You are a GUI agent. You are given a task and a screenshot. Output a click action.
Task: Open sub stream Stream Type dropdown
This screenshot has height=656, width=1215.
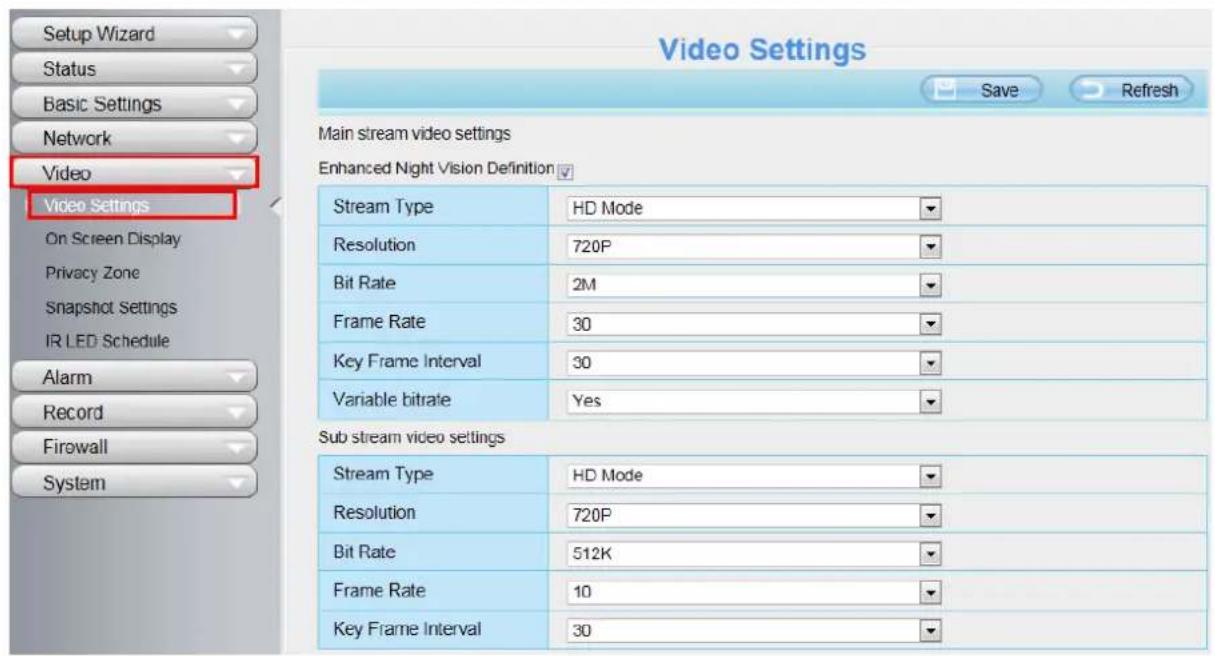pos(755,476)
